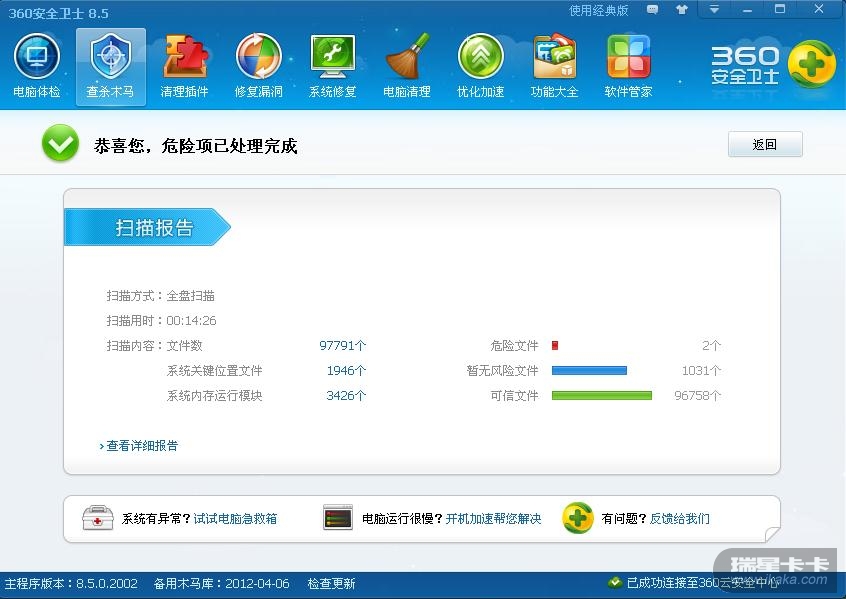Screen dimensions: 846x599
Task: Open the 试试电脑急救箱 link
Action: click(x=235, y=519)
